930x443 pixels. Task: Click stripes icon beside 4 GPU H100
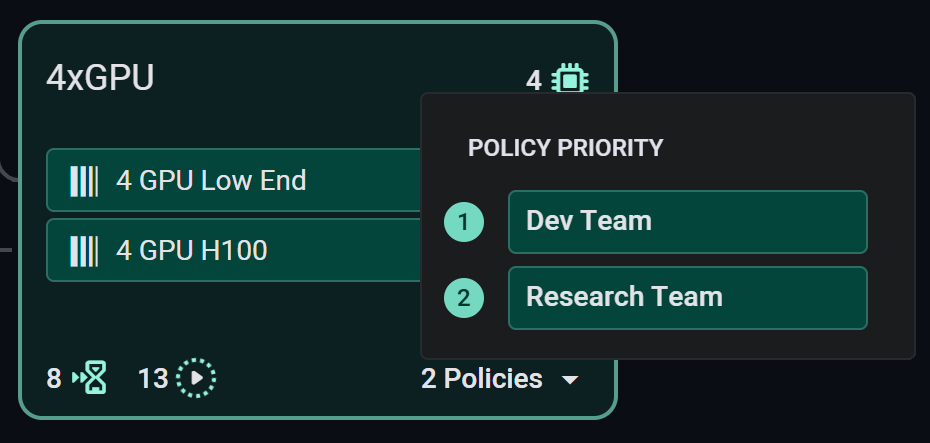(x=84, y=250)
